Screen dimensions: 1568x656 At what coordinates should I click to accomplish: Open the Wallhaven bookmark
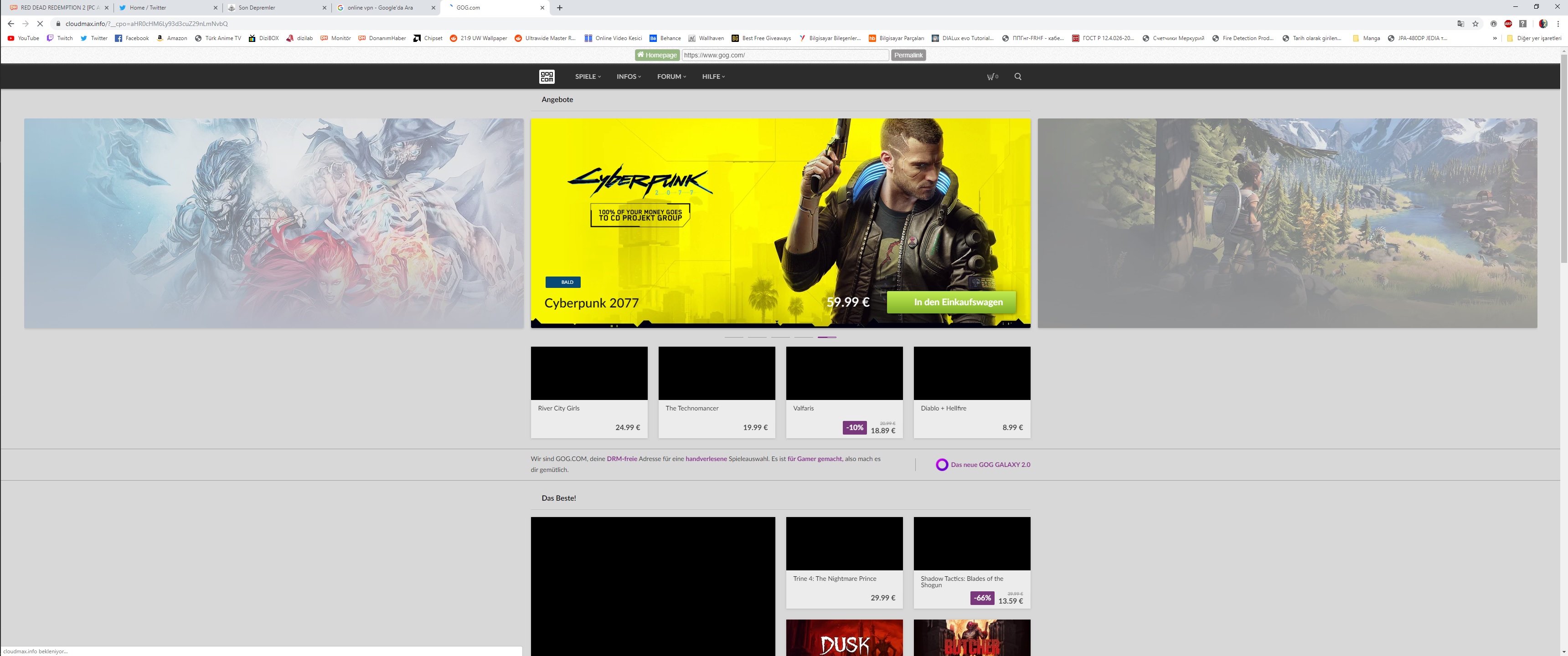coord(706,38)
